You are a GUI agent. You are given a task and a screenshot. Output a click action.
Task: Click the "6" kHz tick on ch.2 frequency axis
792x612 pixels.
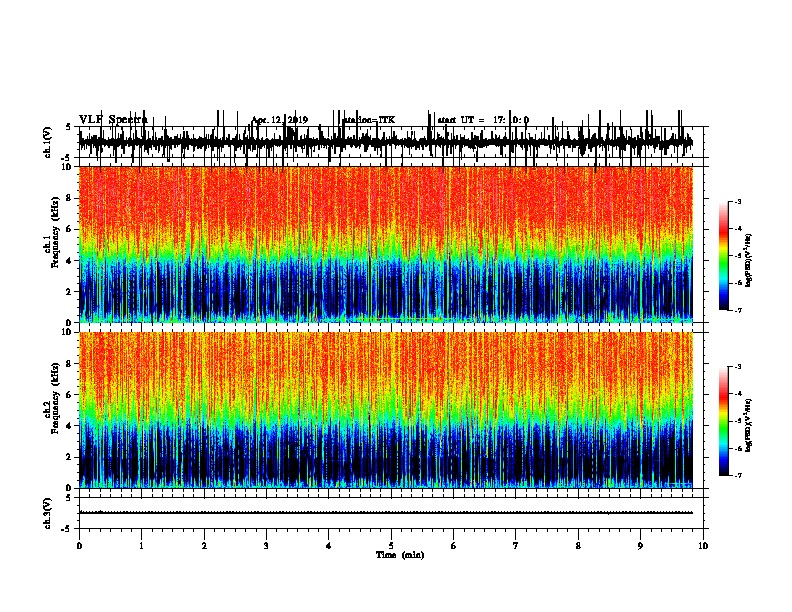coord(69,395)
